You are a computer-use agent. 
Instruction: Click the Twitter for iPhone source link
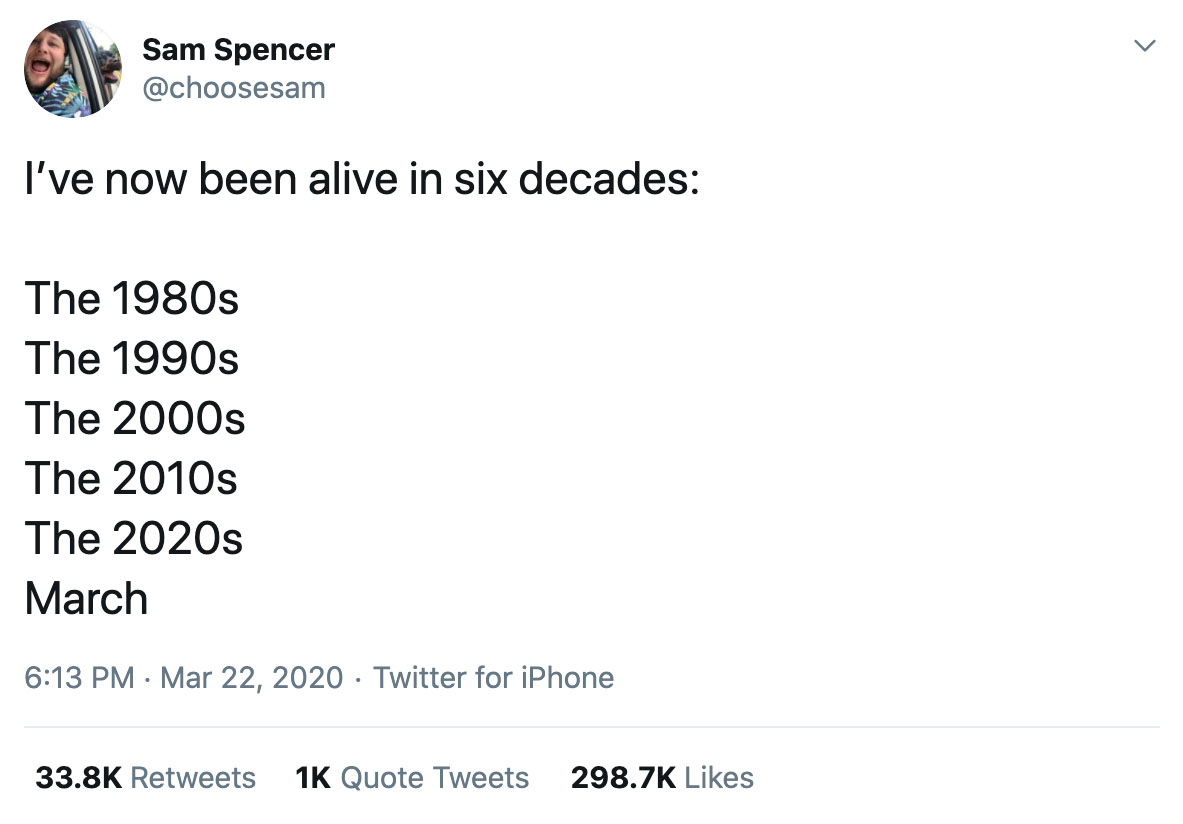(x=493, y=678)
